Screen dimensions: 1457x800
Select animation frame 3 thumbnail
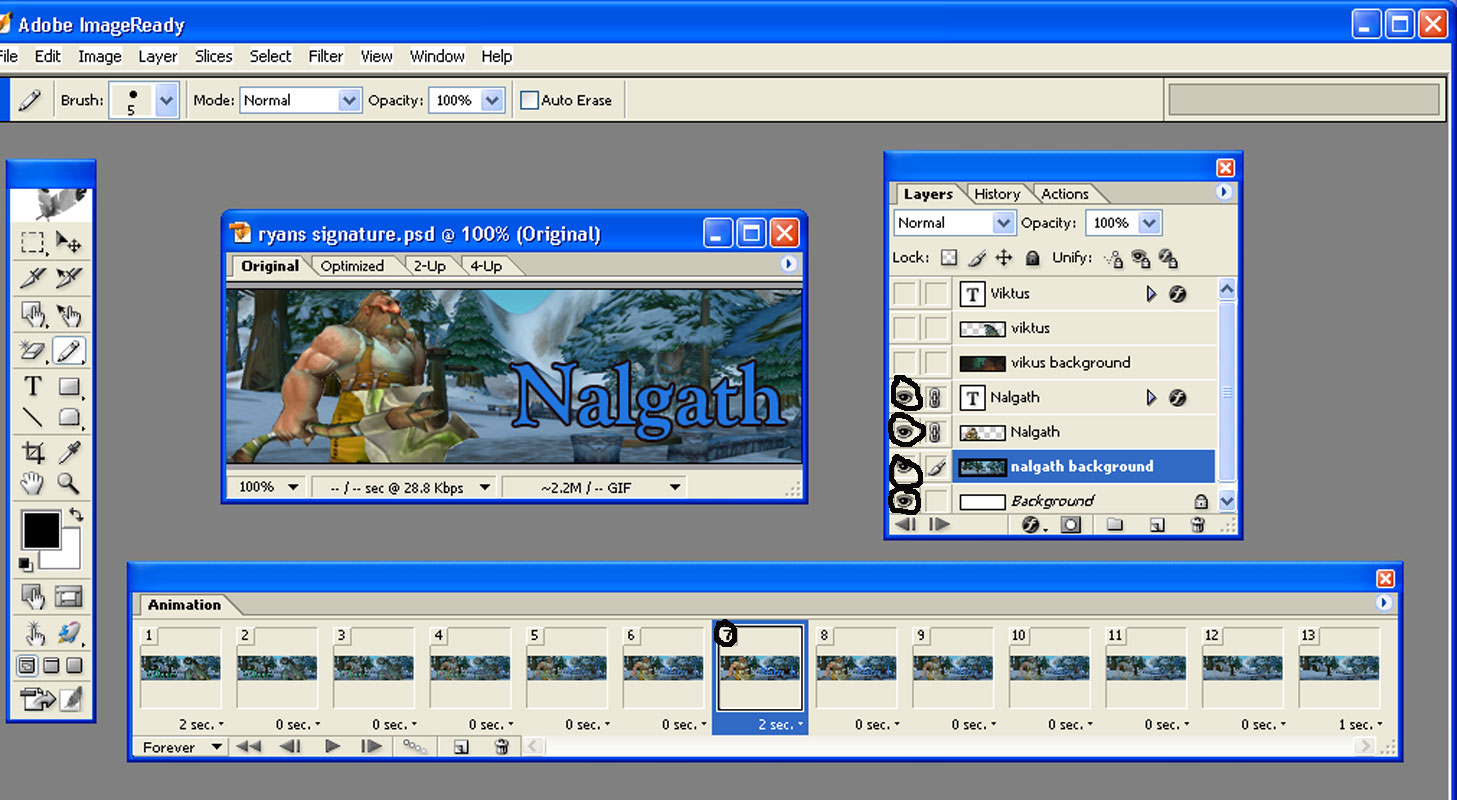[x=373, y=667]
